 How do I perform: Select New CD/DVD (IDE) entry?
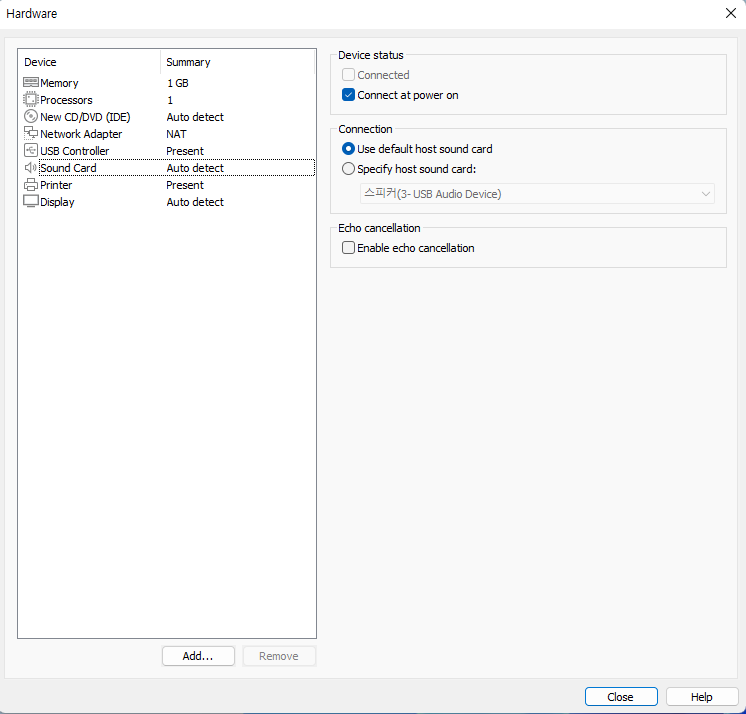pos(85,117)
